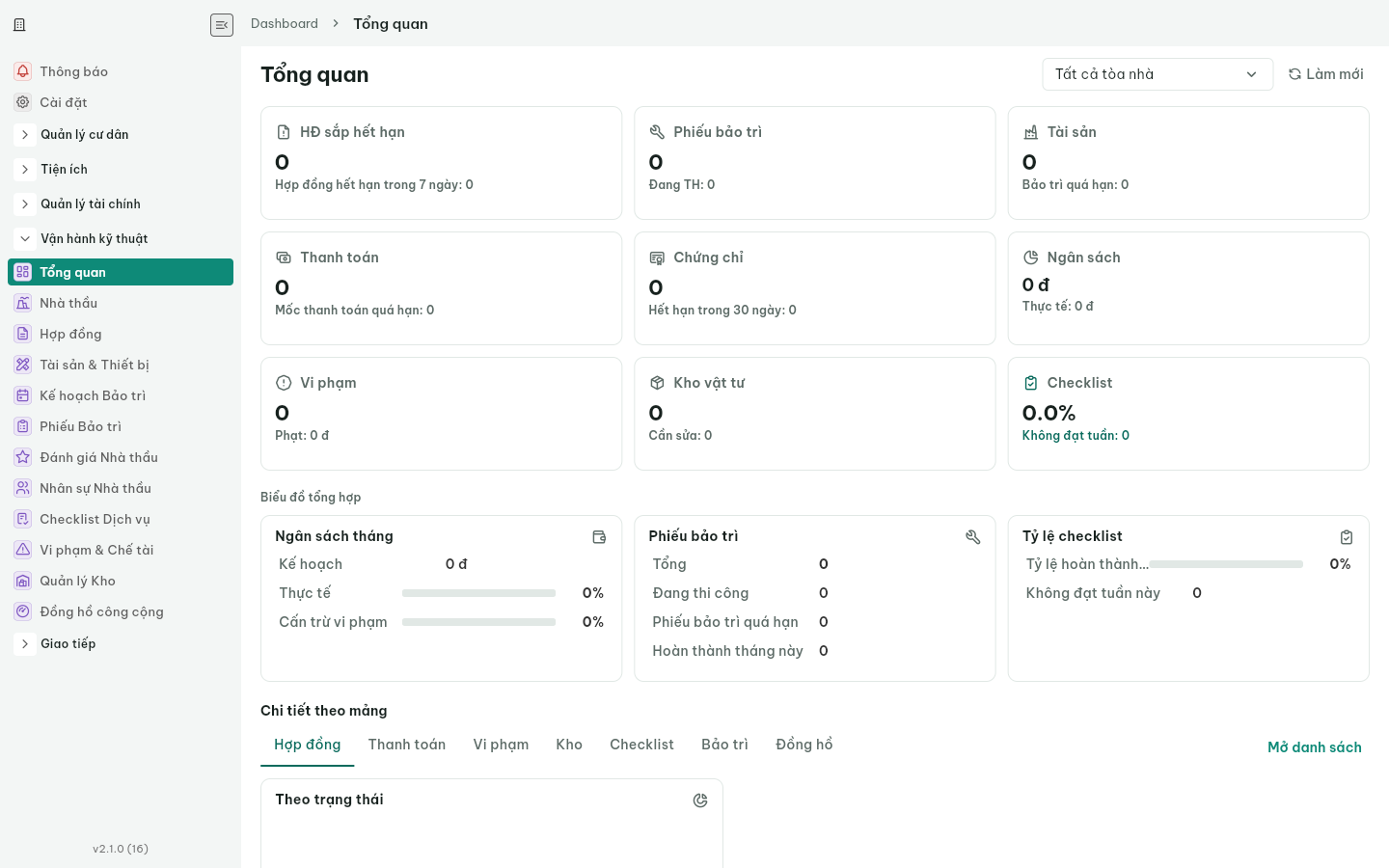Open the Mở danh sách link
This screenshot has height=868, width=1389.
tap(1315, 747)
